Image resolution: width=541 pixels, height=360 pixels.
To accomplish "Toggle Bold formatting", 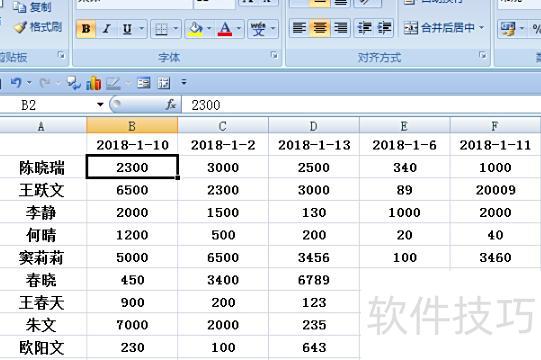I will click(x=86, y=29).
